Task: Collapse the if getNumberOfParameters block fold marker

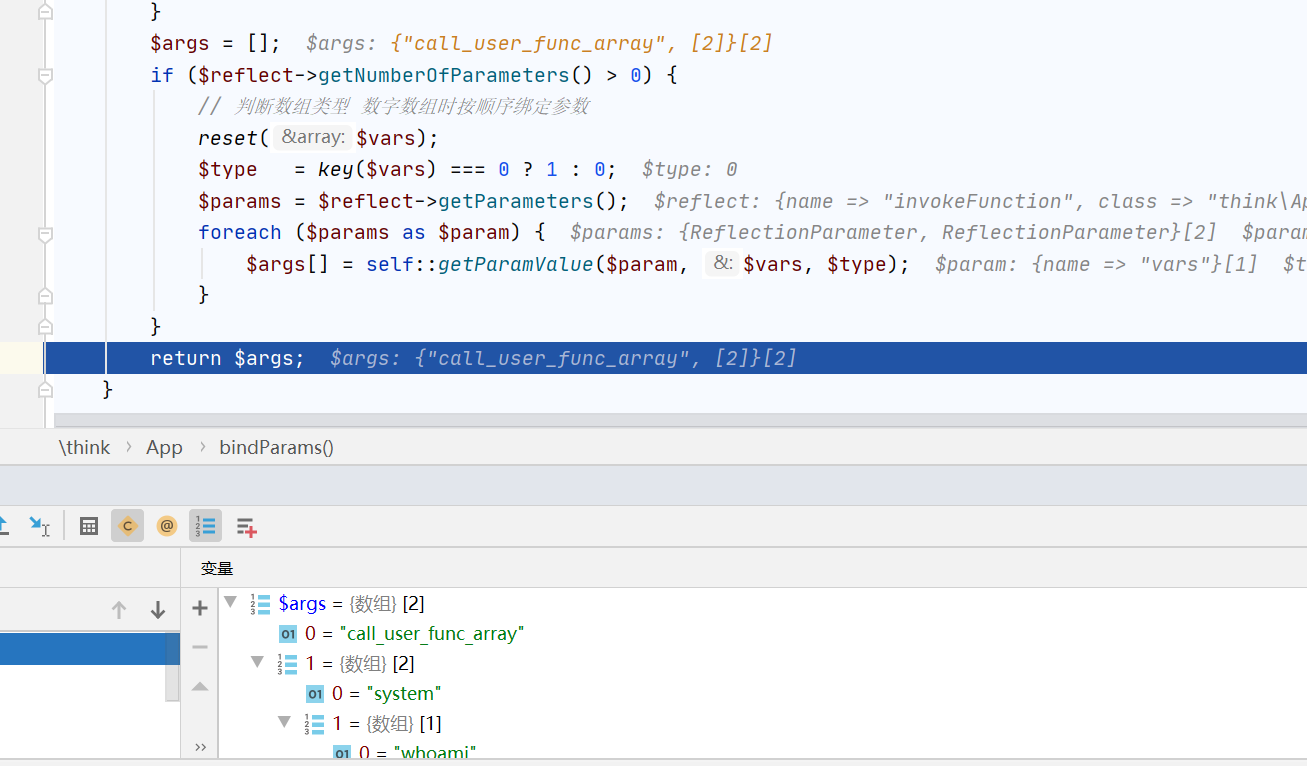Action: [45, 76]
